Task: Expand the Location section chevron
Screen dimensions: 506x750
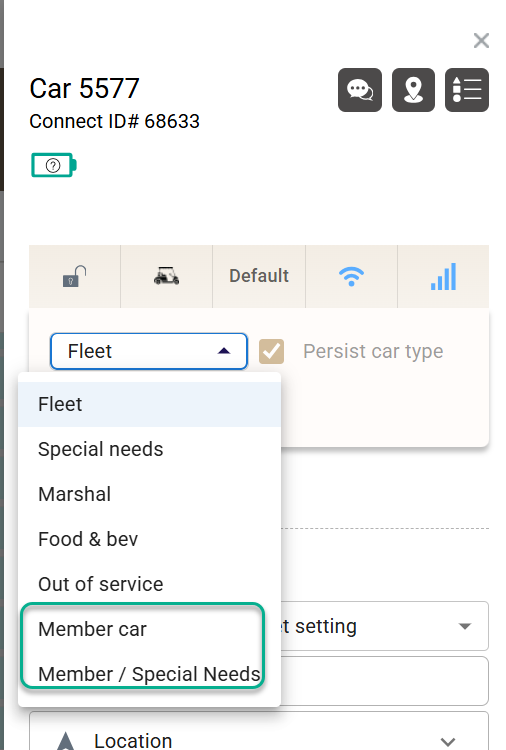Action: tap(448, 741)
